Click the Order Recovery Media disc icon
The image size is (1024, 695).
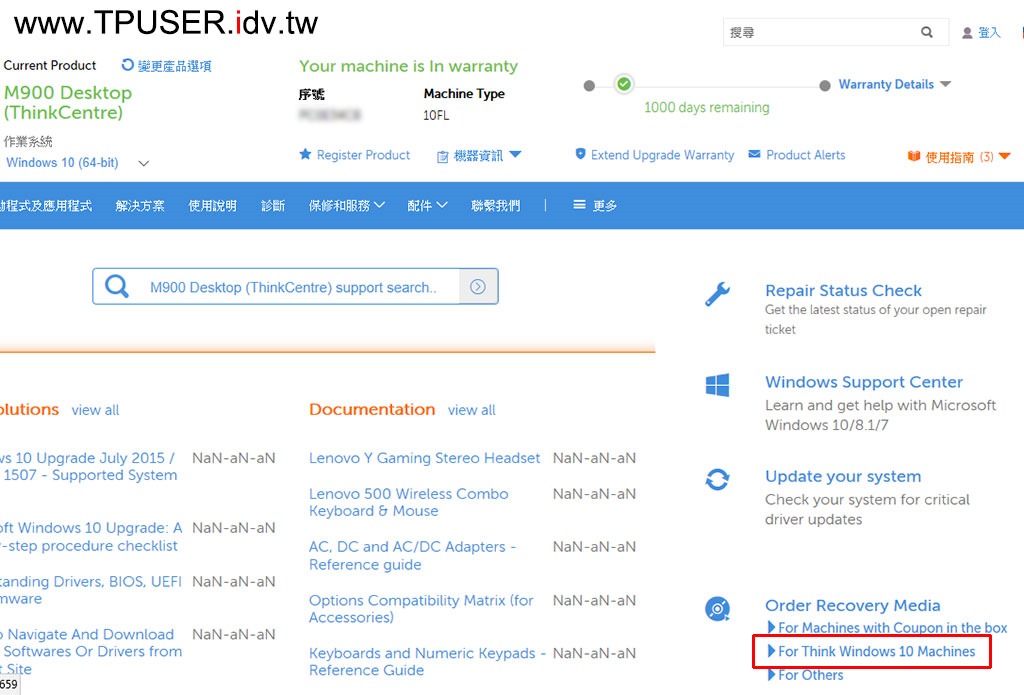(717, 608)
